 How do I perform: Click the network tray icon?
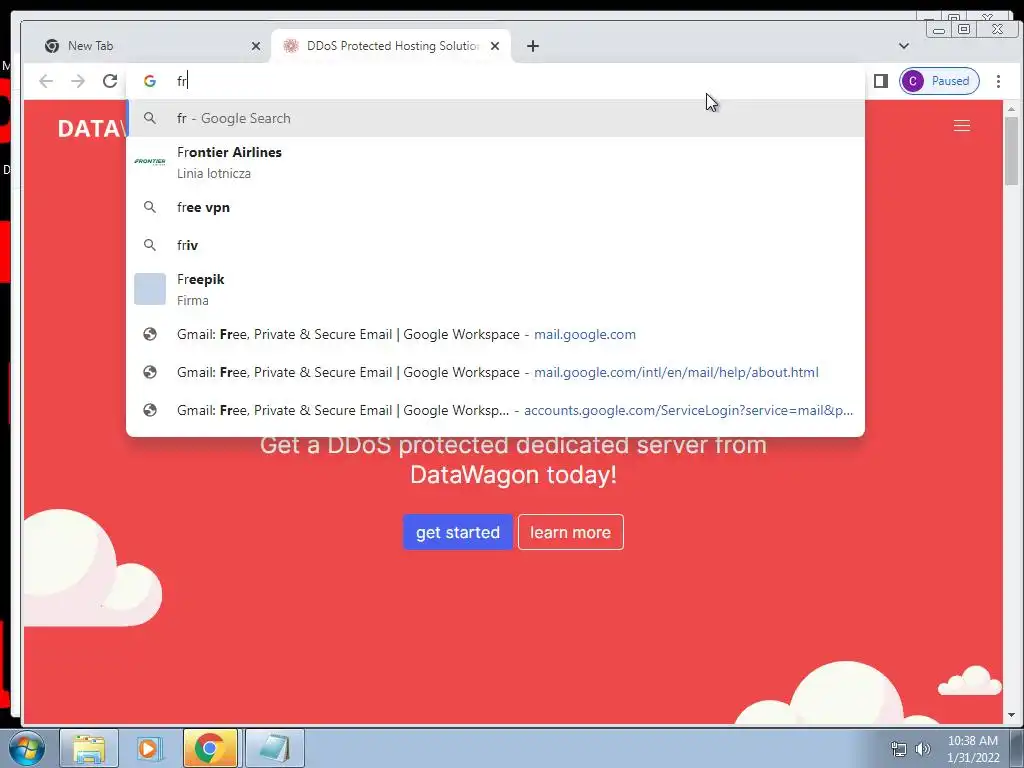(899, 749)
